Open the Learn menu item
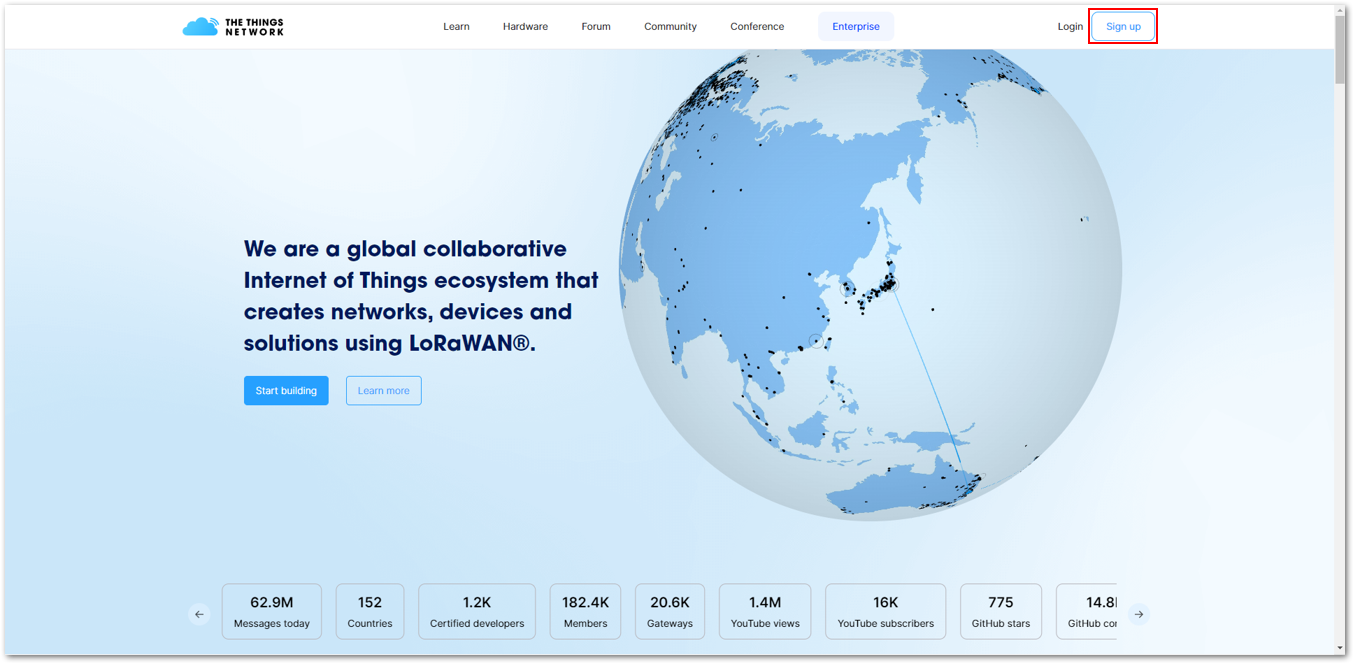 point(456,27)
